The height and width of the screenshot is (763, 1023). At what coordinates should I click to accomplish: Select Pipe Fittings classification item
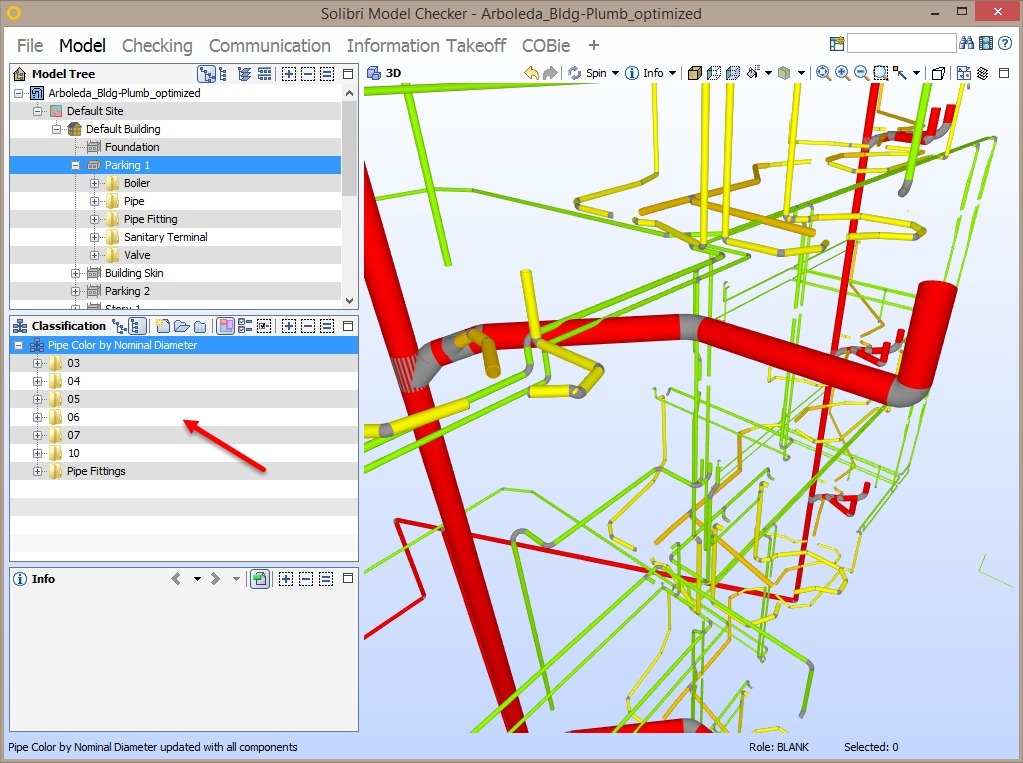point(96,471)
